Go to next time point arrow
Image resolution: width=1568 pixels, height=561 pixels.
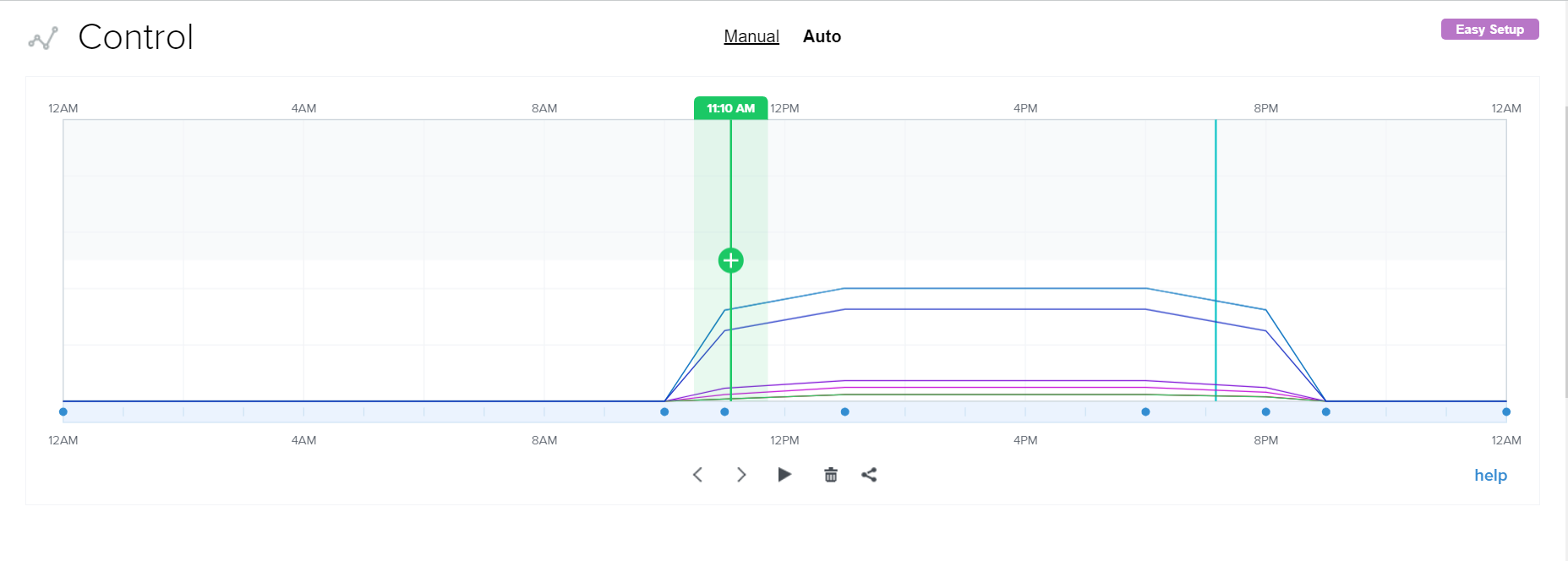741,475
